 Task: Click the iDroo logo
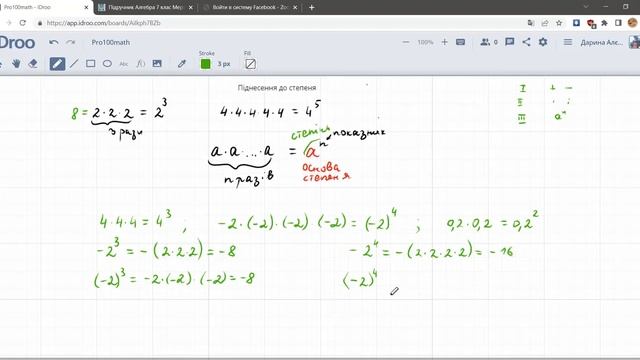point(17,42)
